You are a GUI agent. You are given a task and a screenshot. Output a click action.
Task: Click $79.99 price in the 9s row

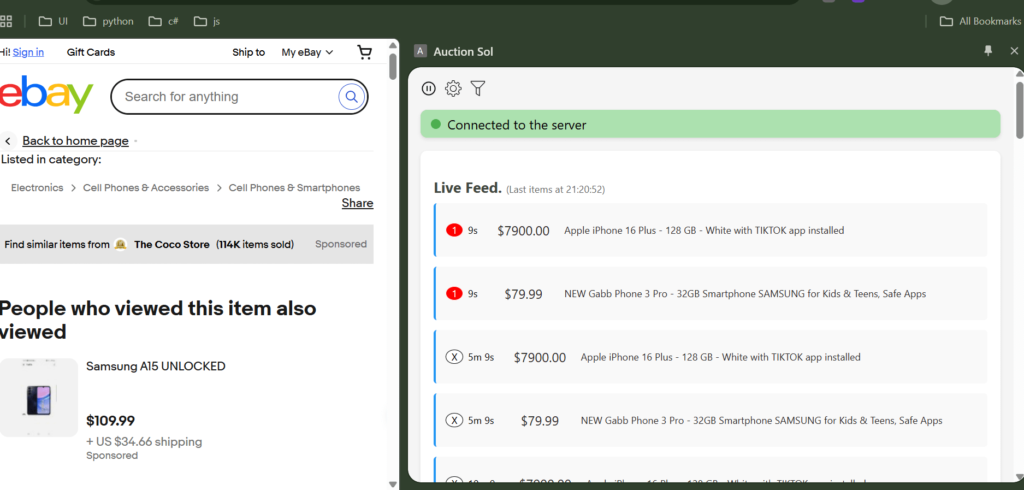pos(523,294)
